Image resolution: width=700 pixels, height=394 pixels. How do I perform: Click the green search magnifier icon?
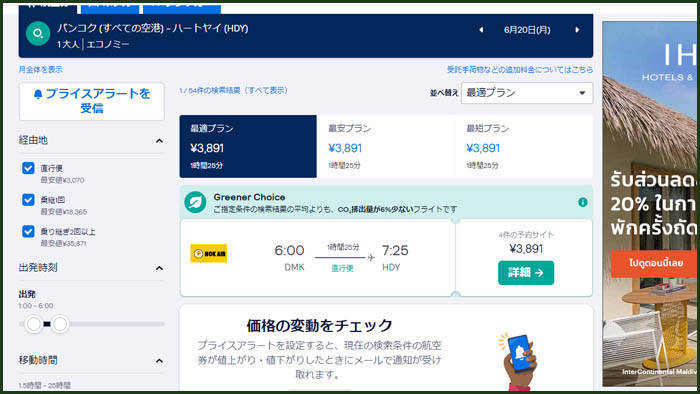pos(38,33)
